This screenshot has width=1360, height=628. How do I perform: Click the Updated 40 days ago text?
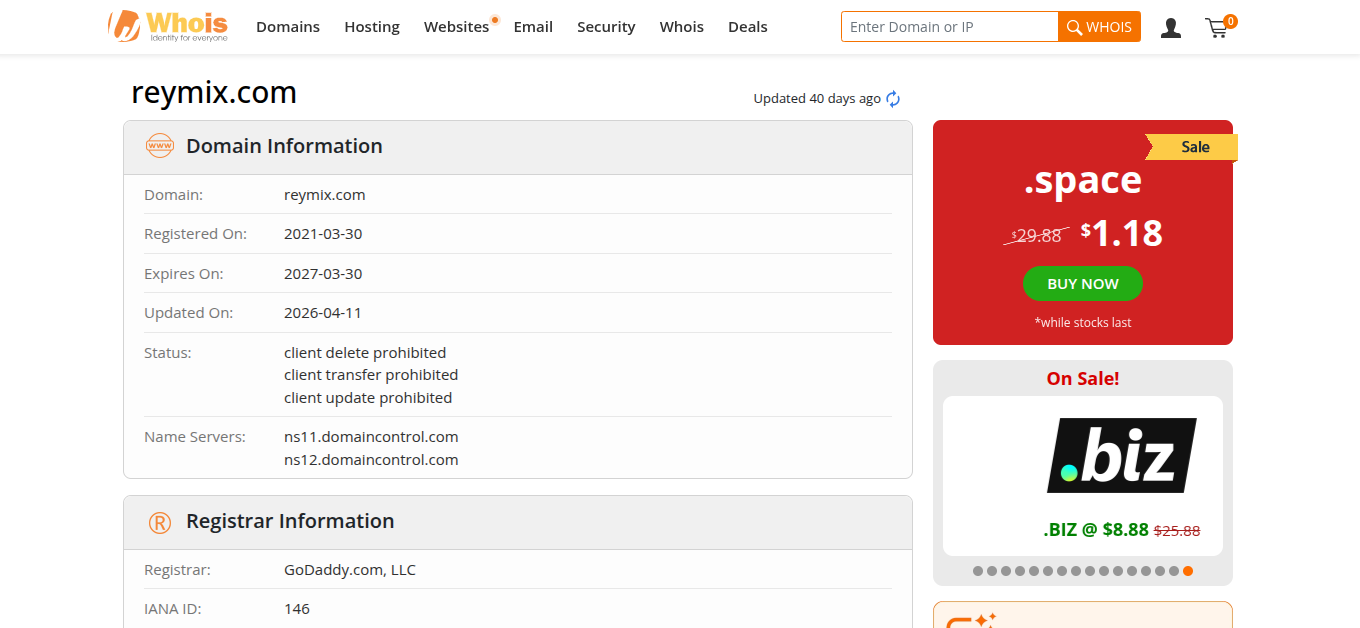point(817,99)
